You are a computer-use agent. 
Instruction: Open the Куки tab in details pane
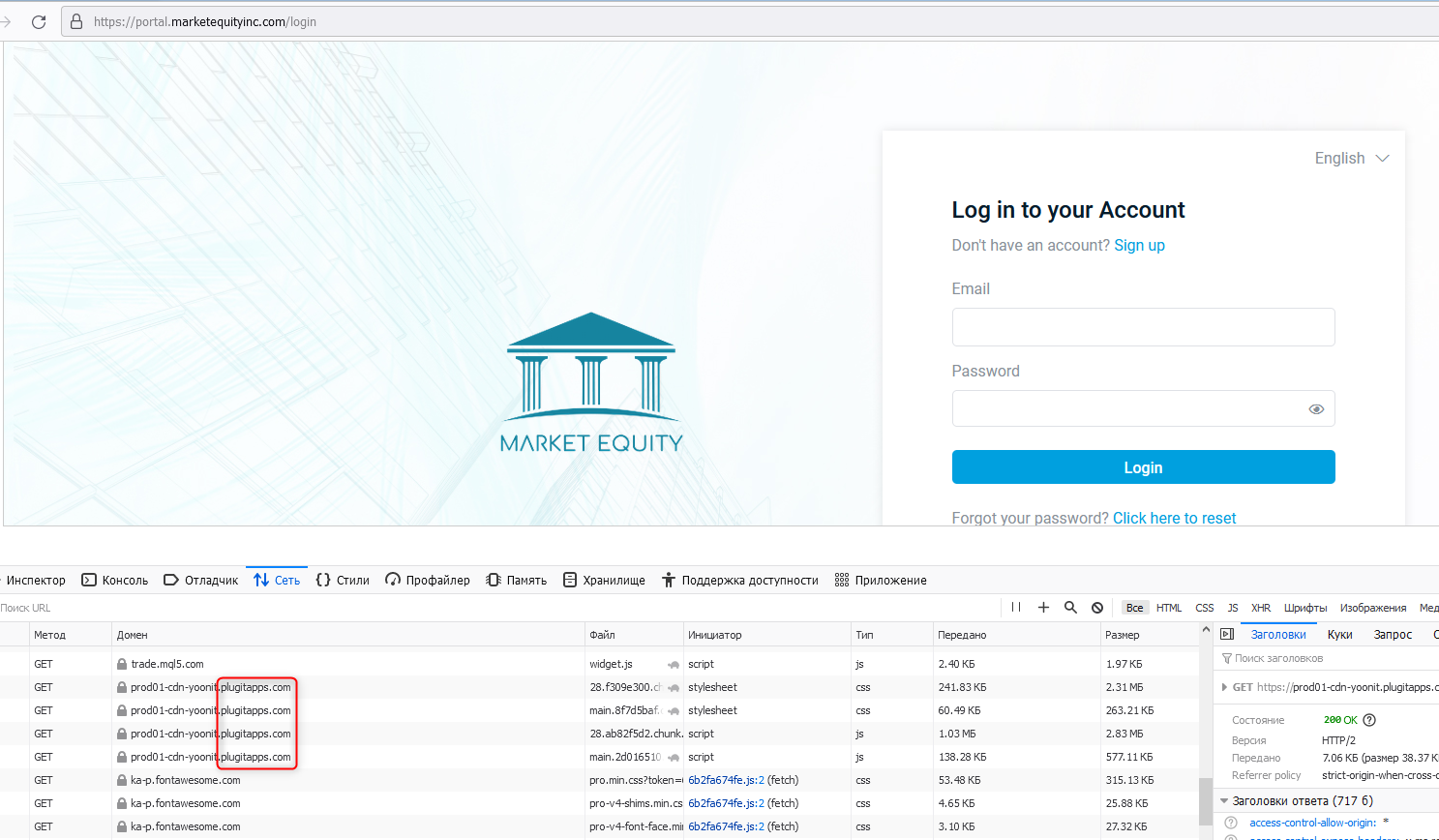pyautogui.click(x=1339, y=635)
